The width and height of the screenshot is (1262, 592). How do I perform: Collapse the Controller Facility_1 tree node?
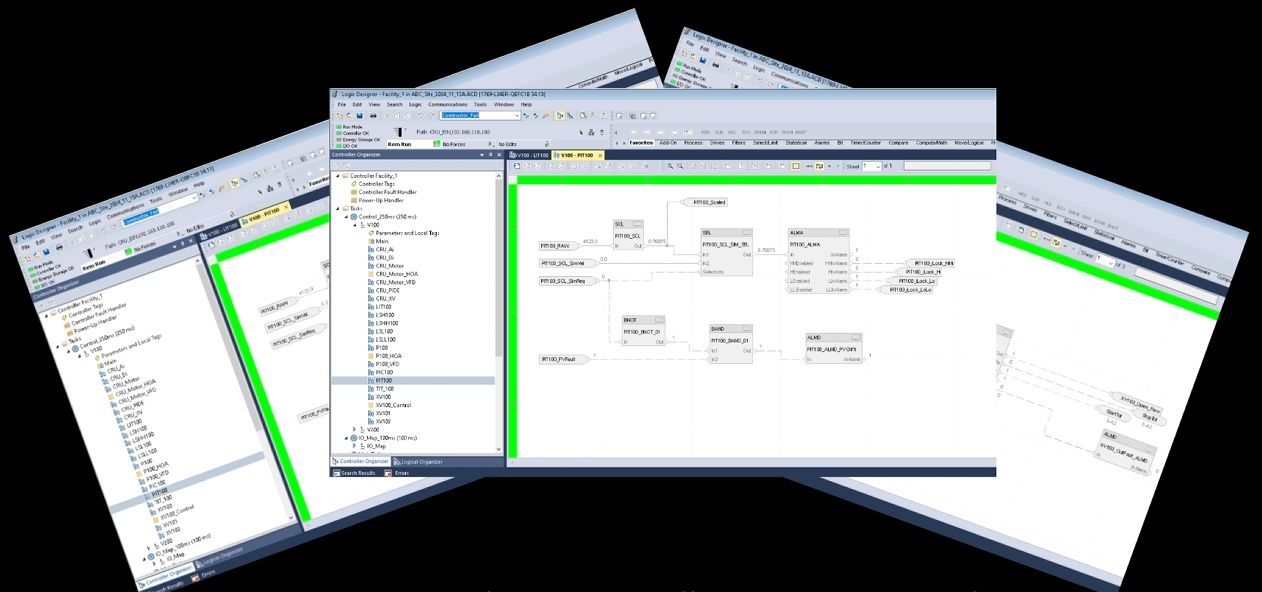click(339, 176)
